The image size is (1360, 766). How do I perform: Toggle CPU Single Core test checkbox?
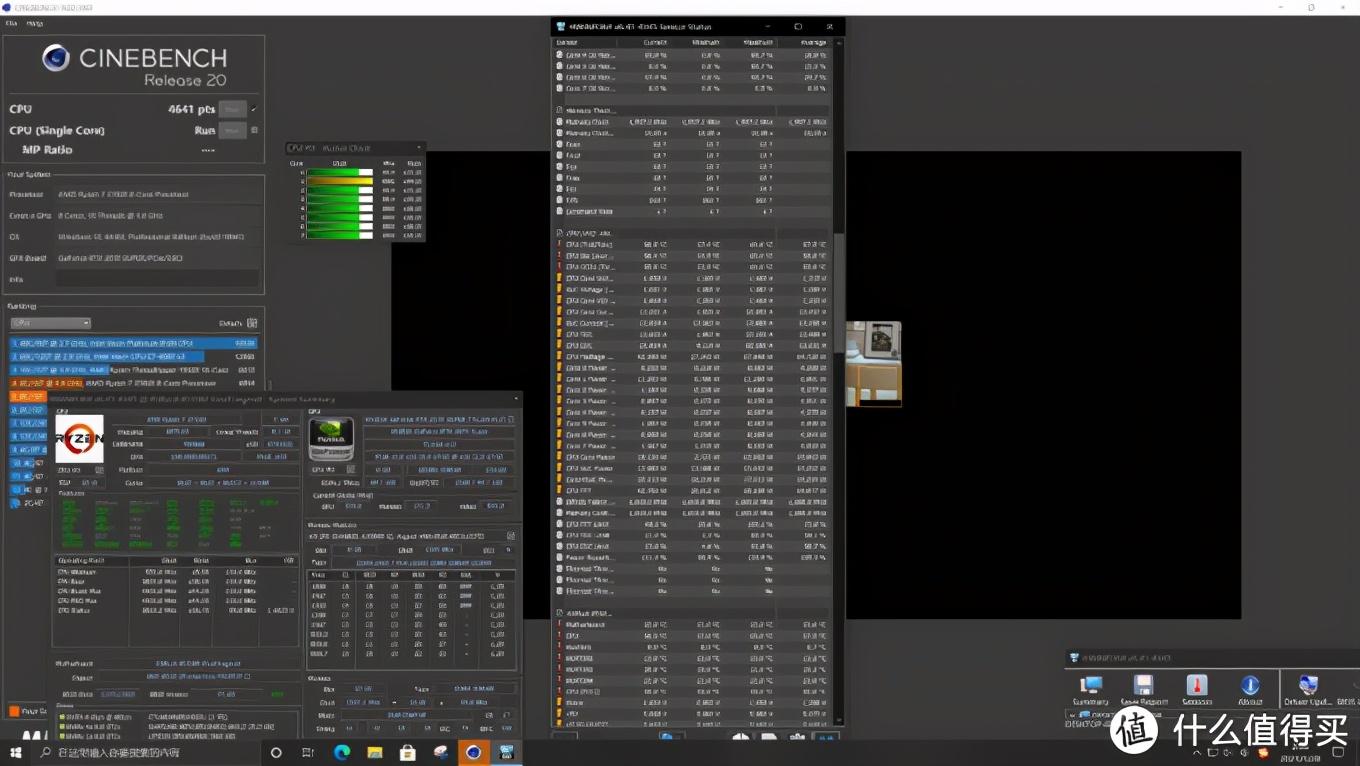(254, 130)
